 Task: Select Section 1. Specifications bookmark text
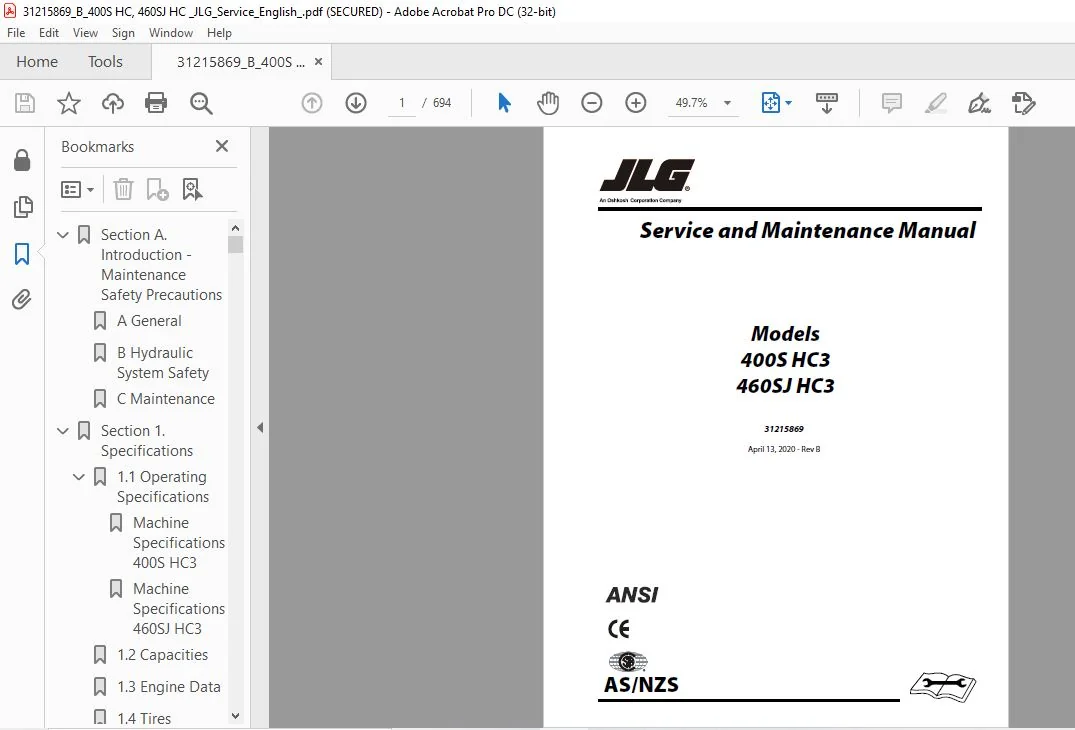(x=147, y=441)
